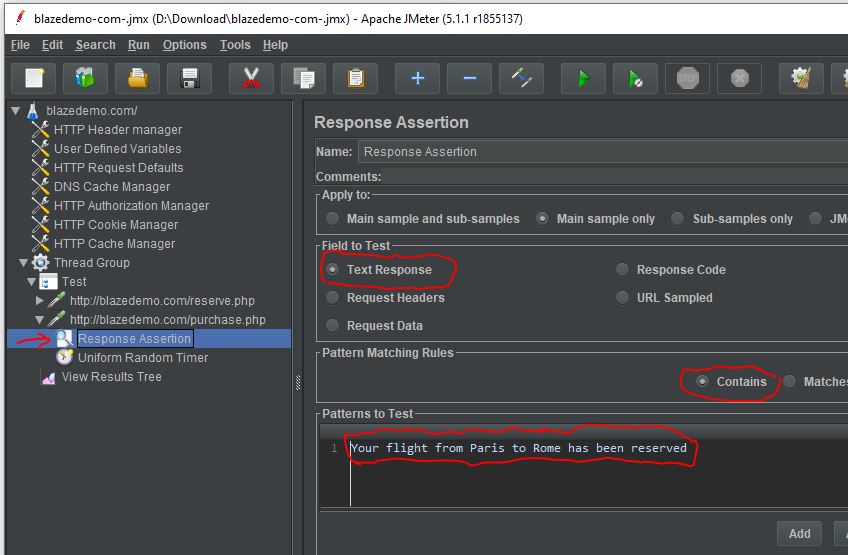Select View Results Tree in the tree
Viewport: 848px width, 555px height.
[110, 377]
